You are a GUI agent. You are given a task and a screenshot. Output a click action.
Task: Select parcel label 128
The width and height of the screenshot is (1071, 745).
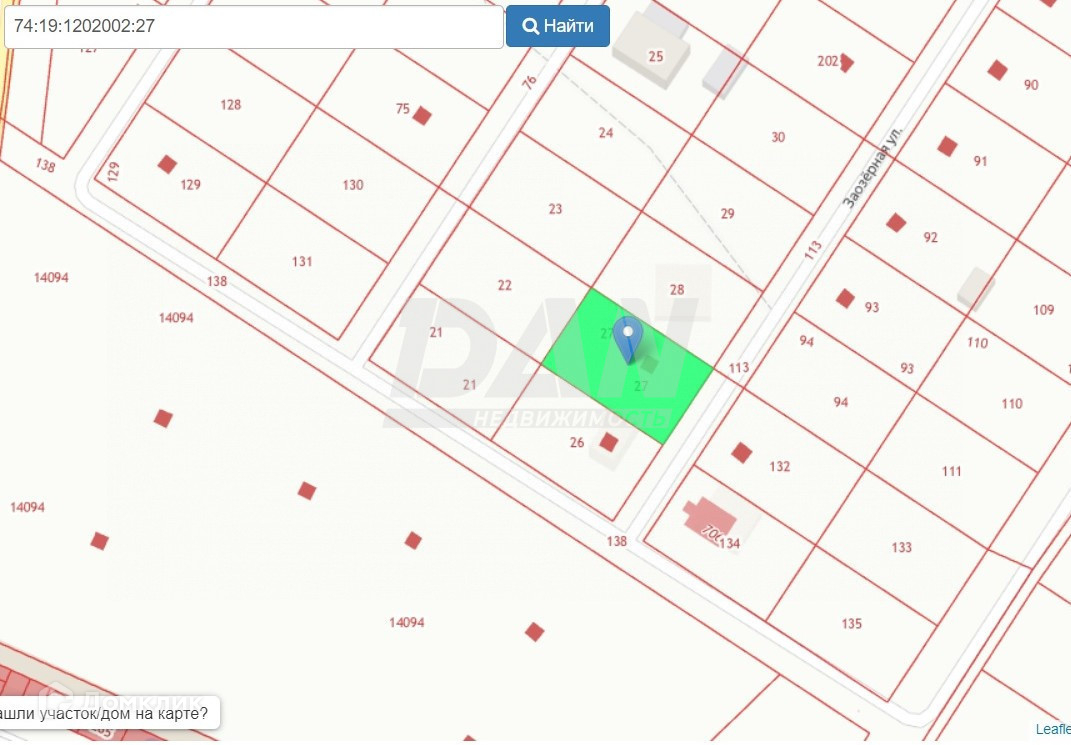click(231, 104)
